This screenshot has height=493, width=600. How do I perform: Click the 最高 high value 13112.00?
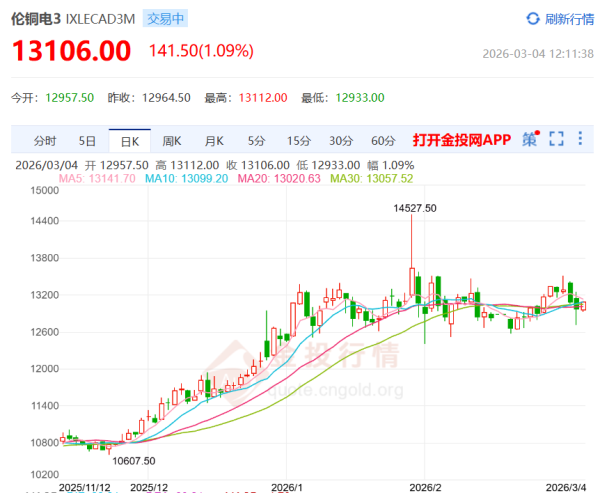[x=263, y=98]
